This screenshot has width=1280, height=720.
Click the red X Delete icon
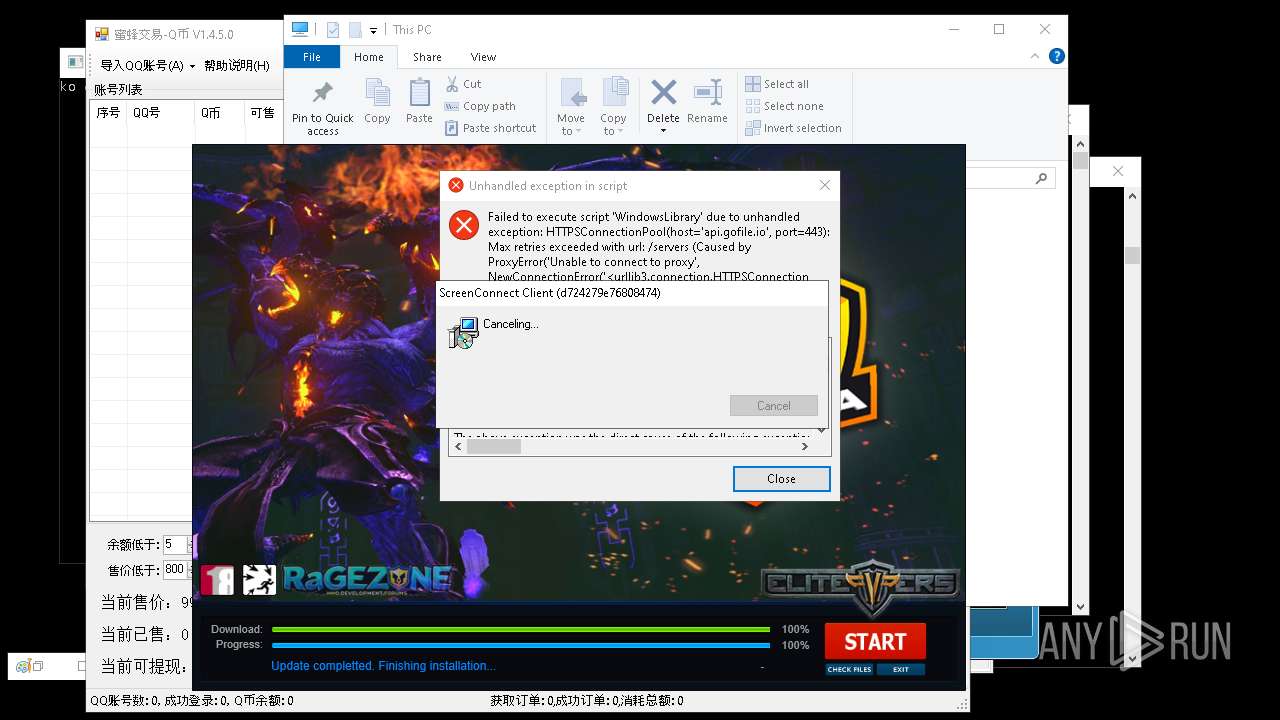(x=663, y=93)
